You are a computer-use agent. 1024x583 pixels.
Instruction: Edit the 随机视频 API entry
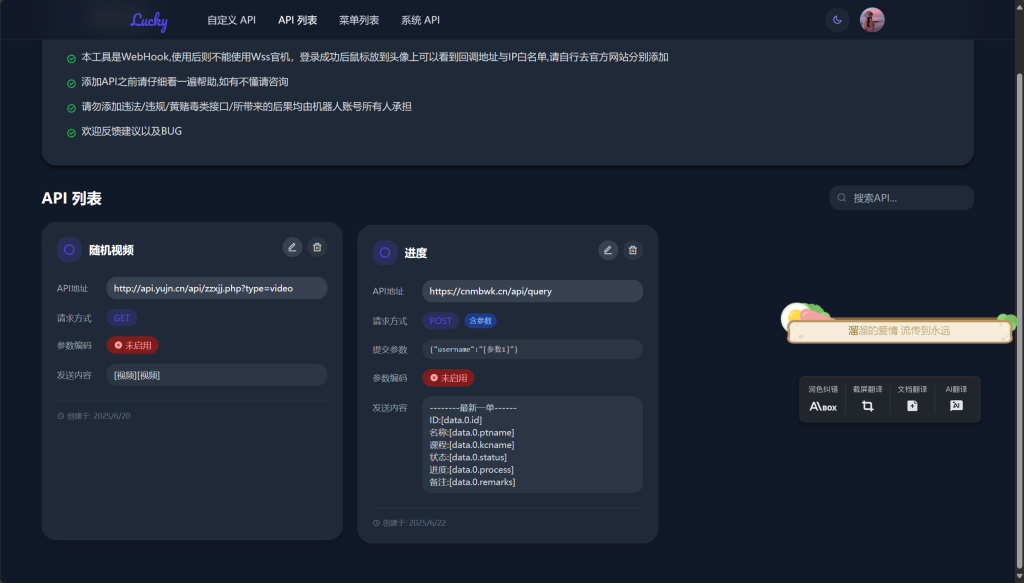(292, 247)
